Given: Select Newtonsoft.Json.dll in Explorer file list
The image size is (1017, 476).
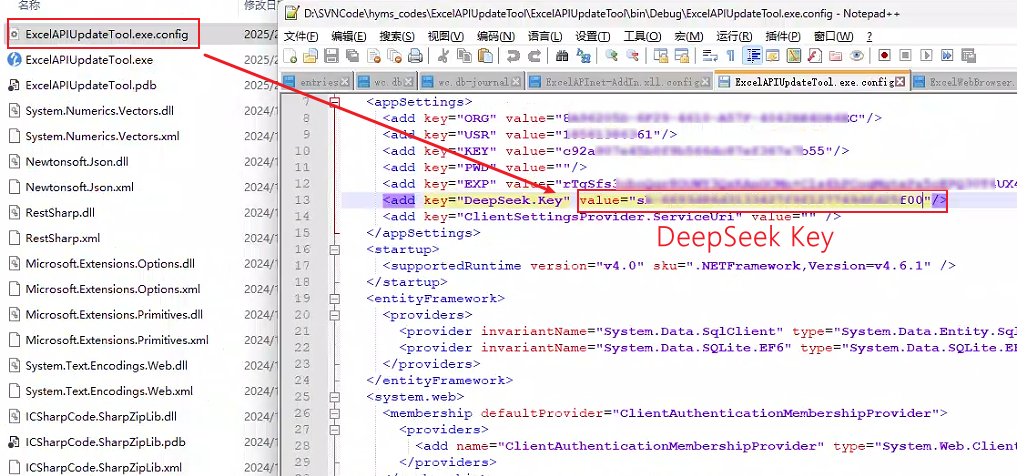Looking at the screenshot, I should pyautogui.click(x=77, y=161).
